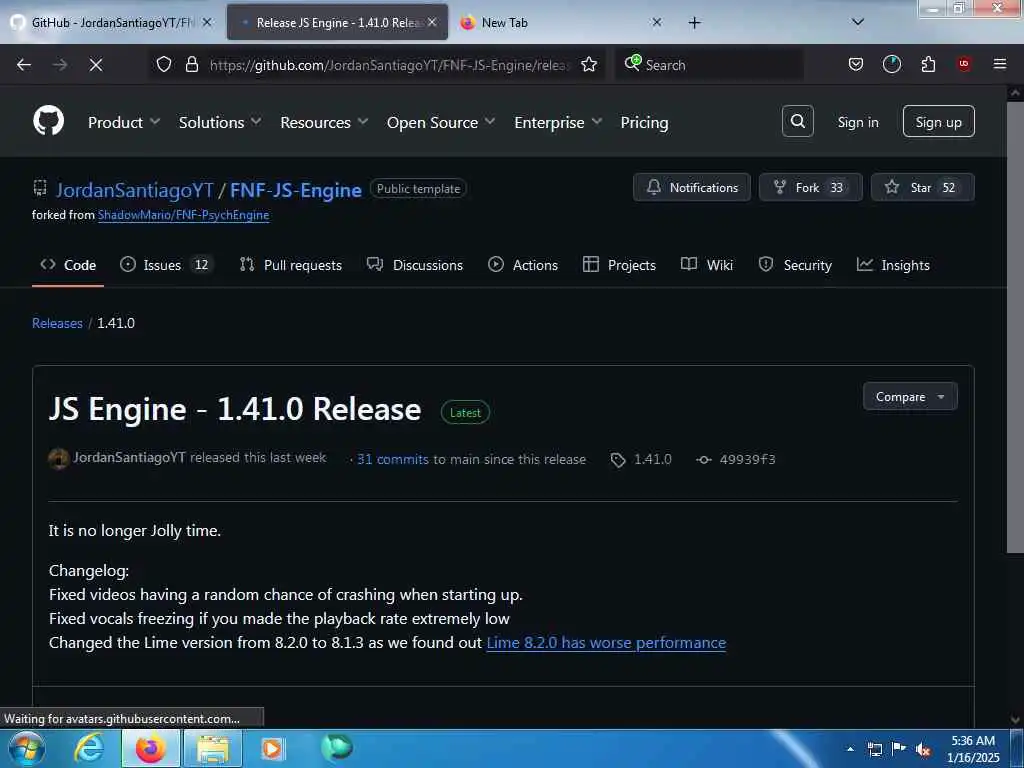Stop loading the page with X button
The width and height of the screenshot is (1024, 768).
[95, 65]
